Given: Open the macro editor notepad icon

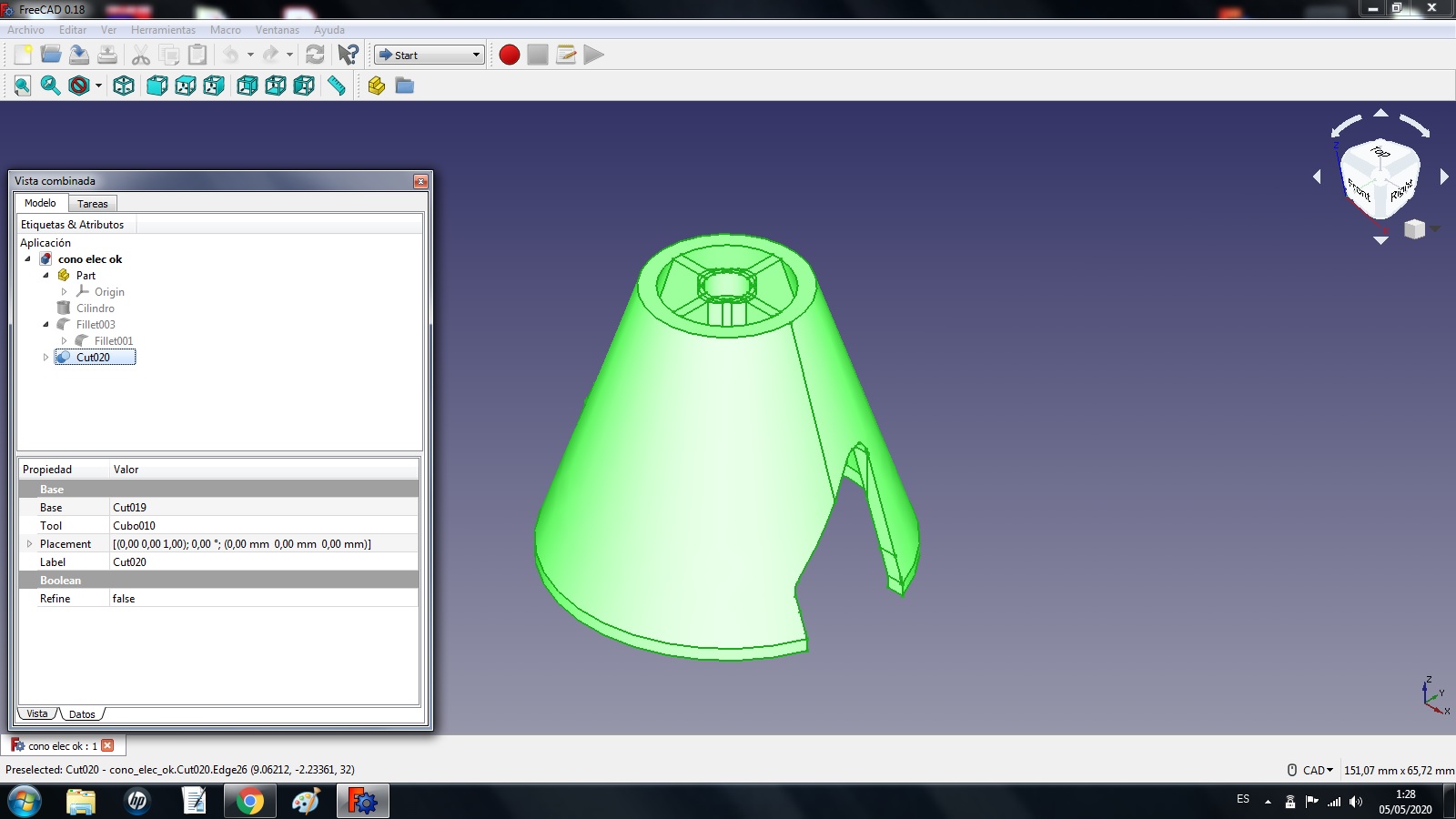Looking at the screenshot, I should [566, 55].
